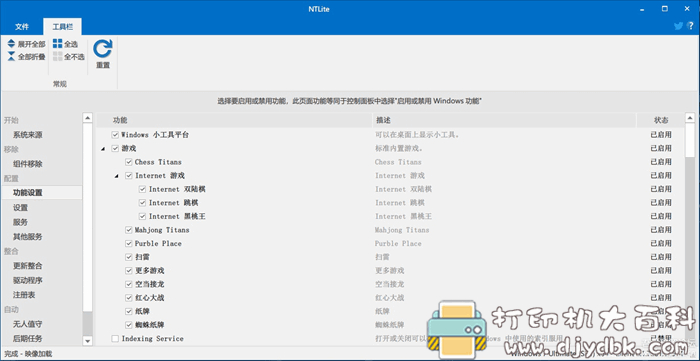The height and width of the screenshot is (361, 700).
Task: Toggle 更多游戏 checkbox
Action: click(129, 271)
